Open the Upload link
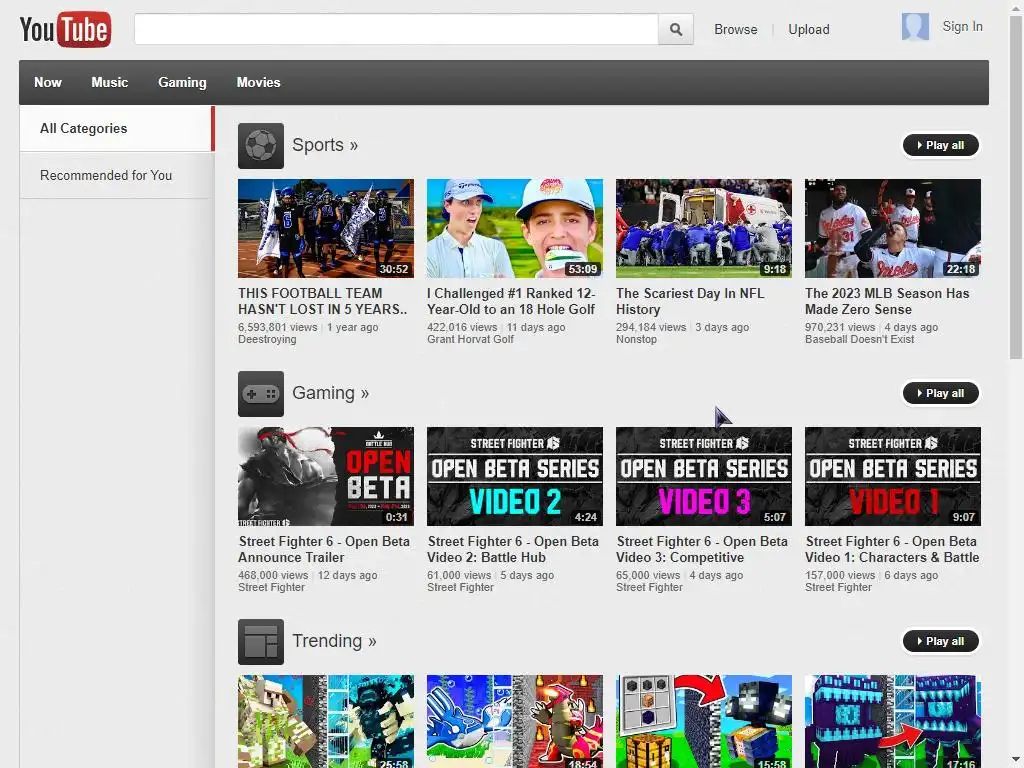This screenshot has height=768, width=1024. pyautogui.click(x=808, y=29)
